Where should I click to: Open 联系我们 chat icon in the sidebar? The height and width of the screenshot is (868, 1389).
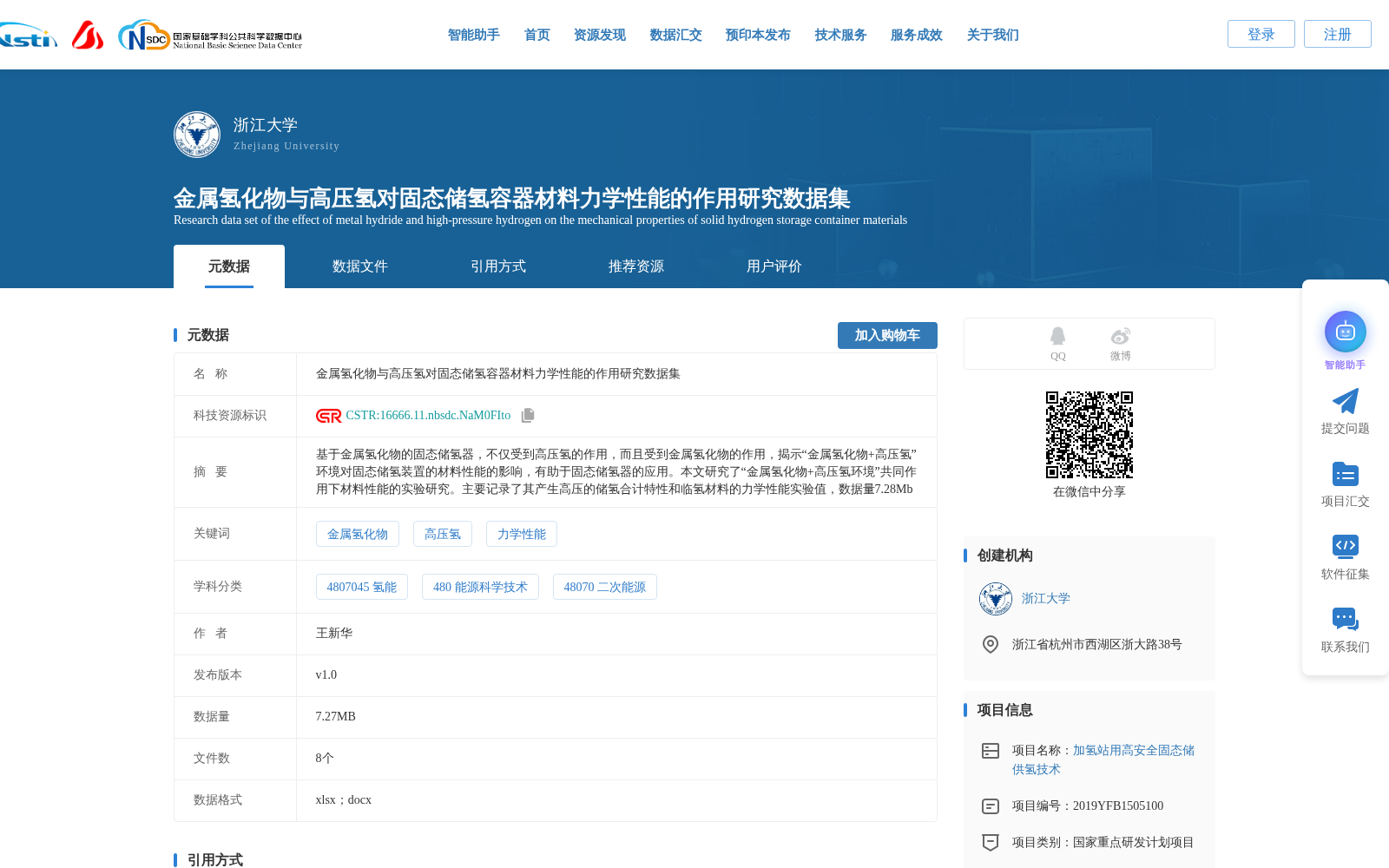[1346, 619]
